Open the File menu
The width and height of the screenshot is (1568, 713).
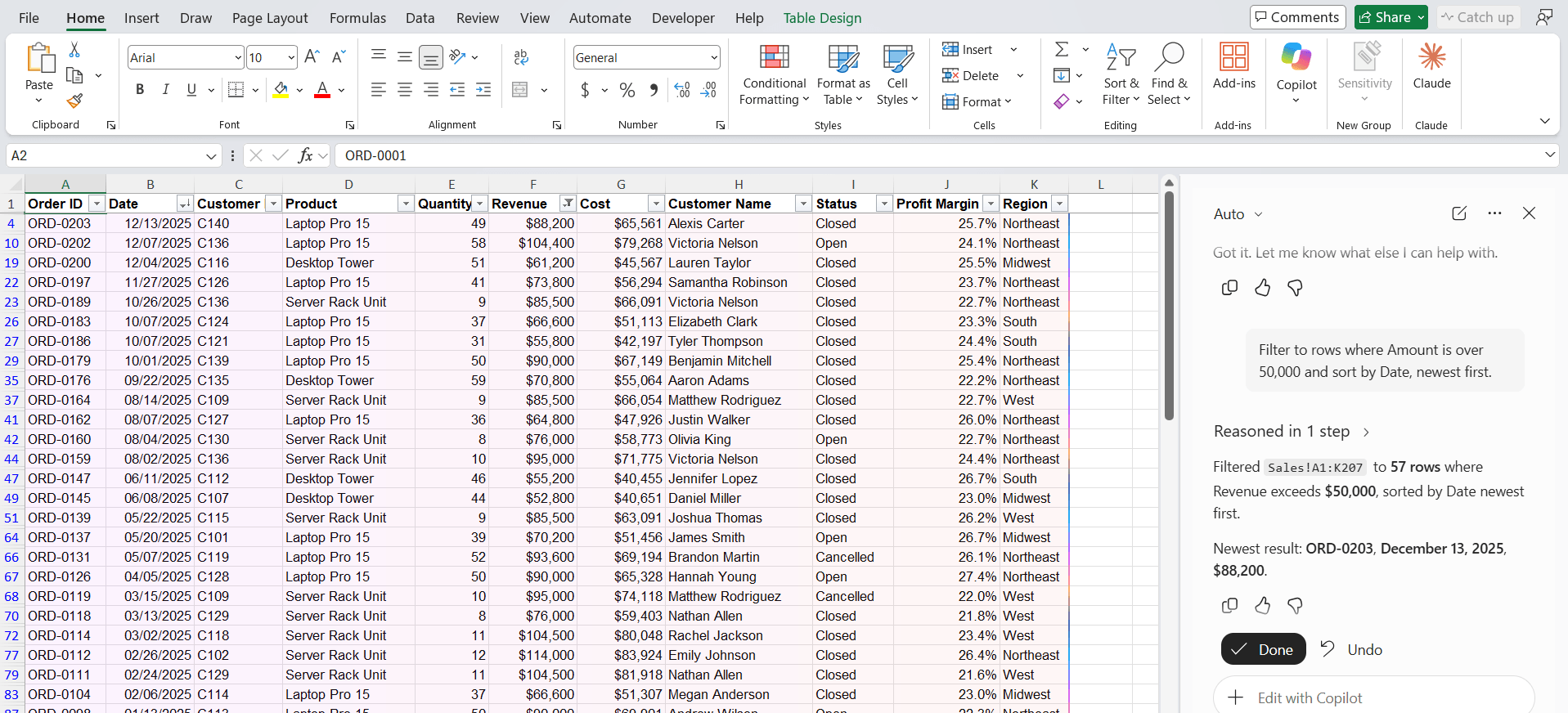(x=29, y=18)
